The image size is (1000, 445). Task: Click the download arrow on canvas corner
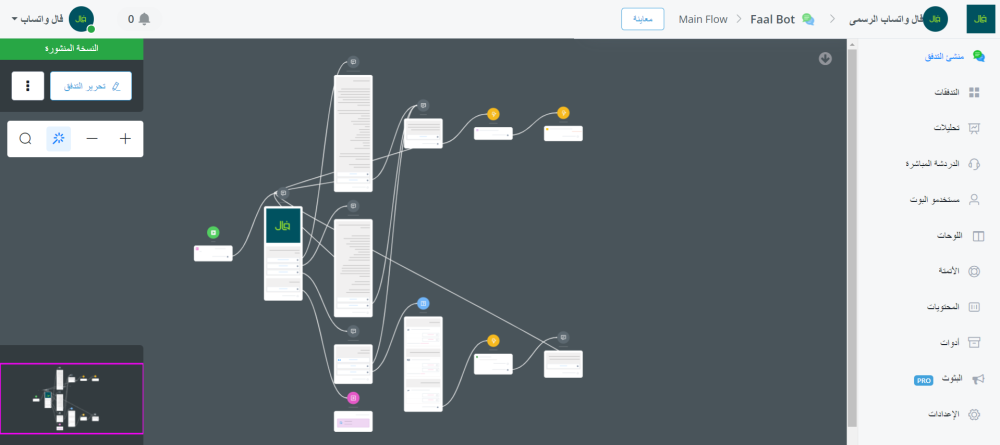pos(825,58)
